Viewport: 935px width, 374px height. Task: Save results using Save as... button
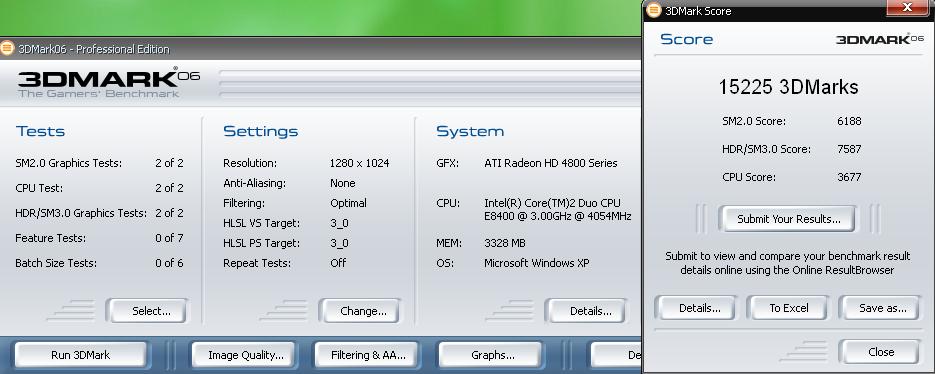tap(879, 308)
